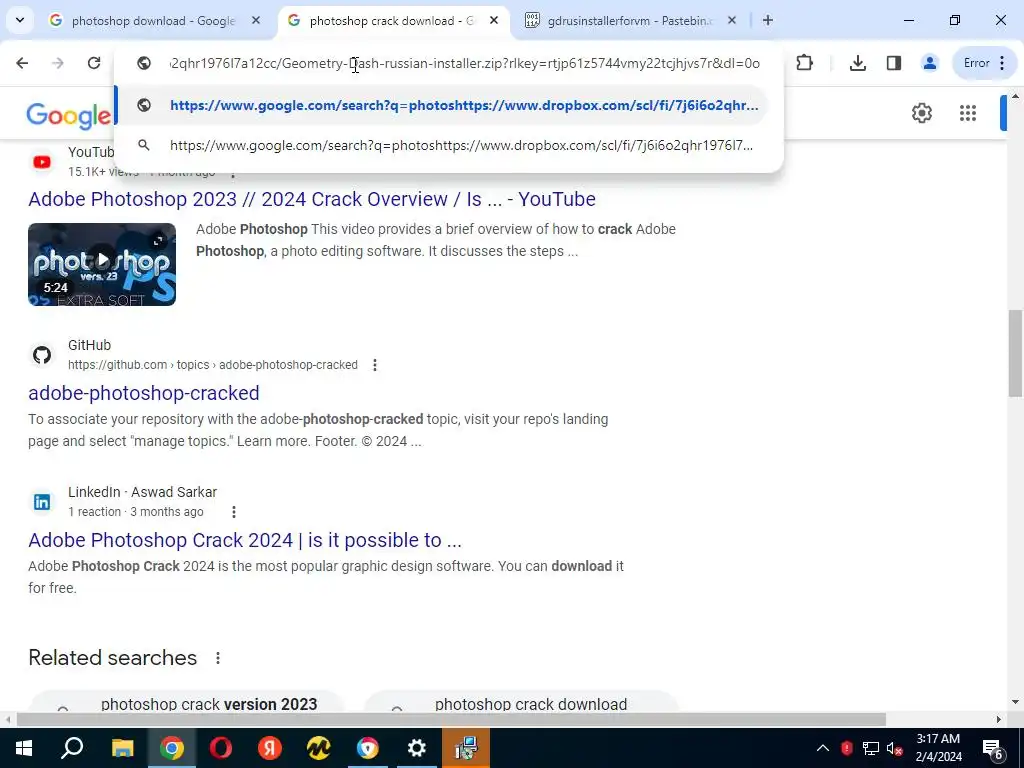The width and height of the screenshot is (1024, 768).
Task: Open options beside Related searches
Action: click(x=218, y=658)
